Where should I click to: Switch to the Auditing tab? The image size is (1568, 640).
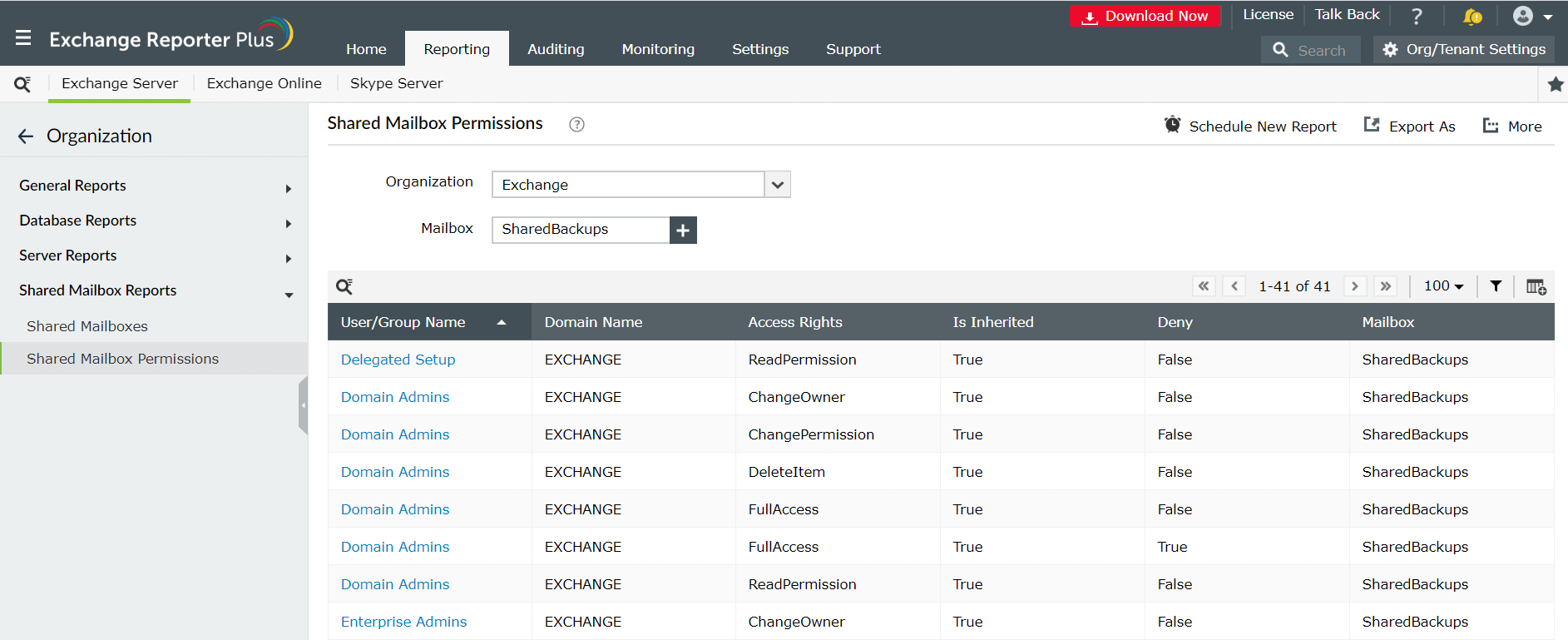pyautogui.click(x=556, y=49)
